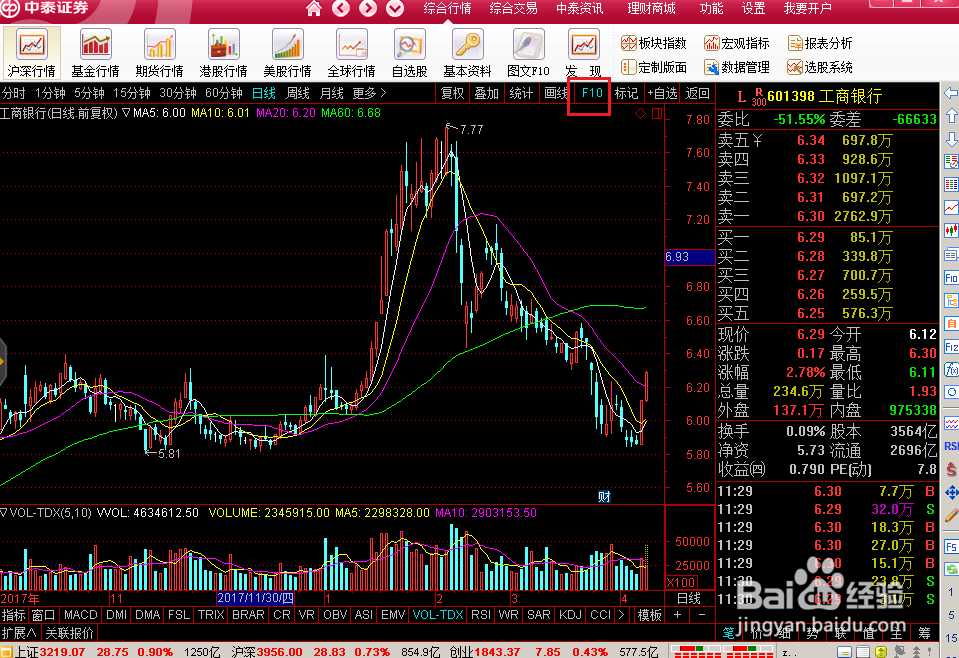Open 全球行情 global quotes
Screen dimensions: 959x658
(351, 53)
